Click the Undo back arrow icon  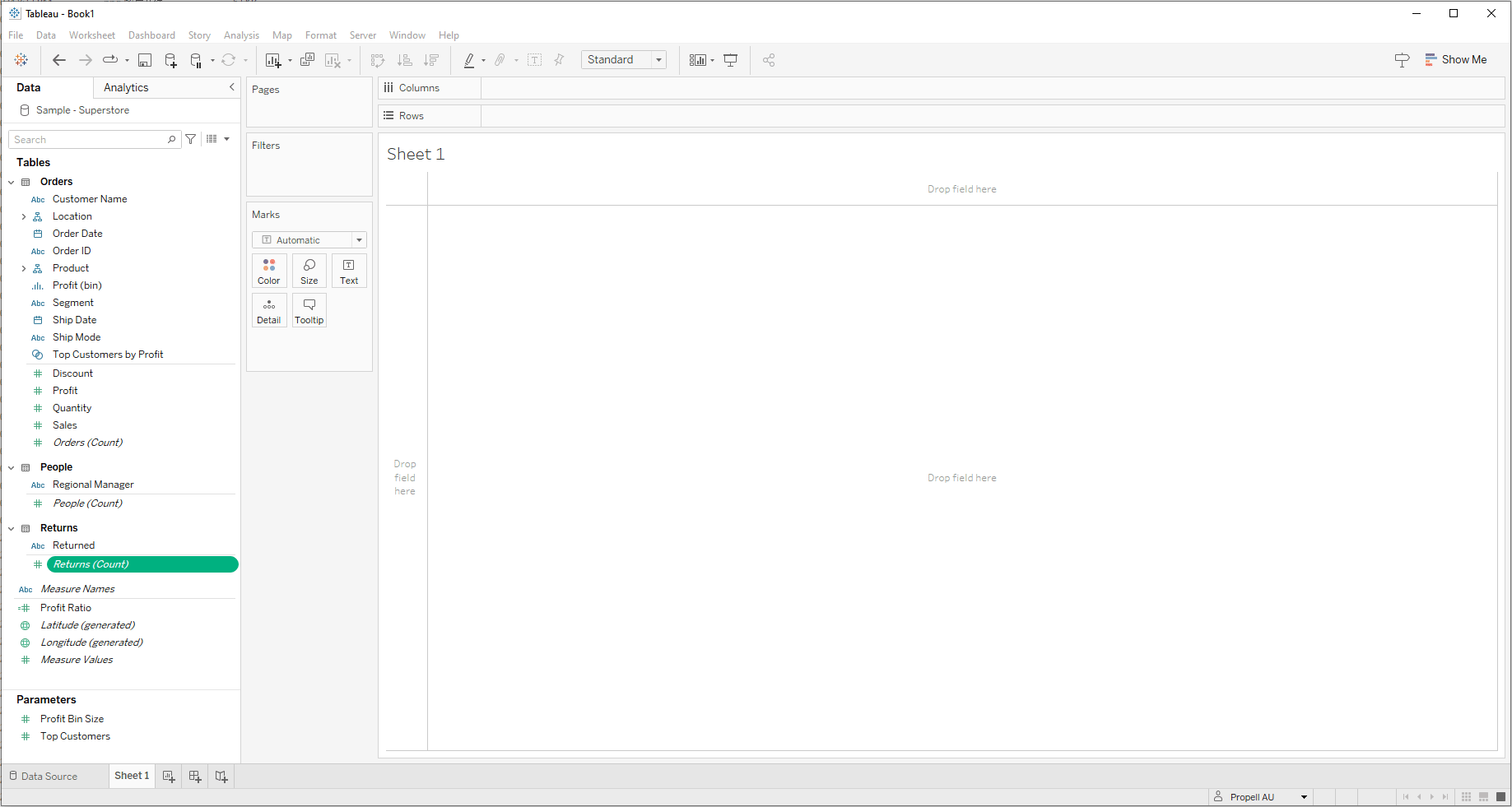click(x=58, y=60)
